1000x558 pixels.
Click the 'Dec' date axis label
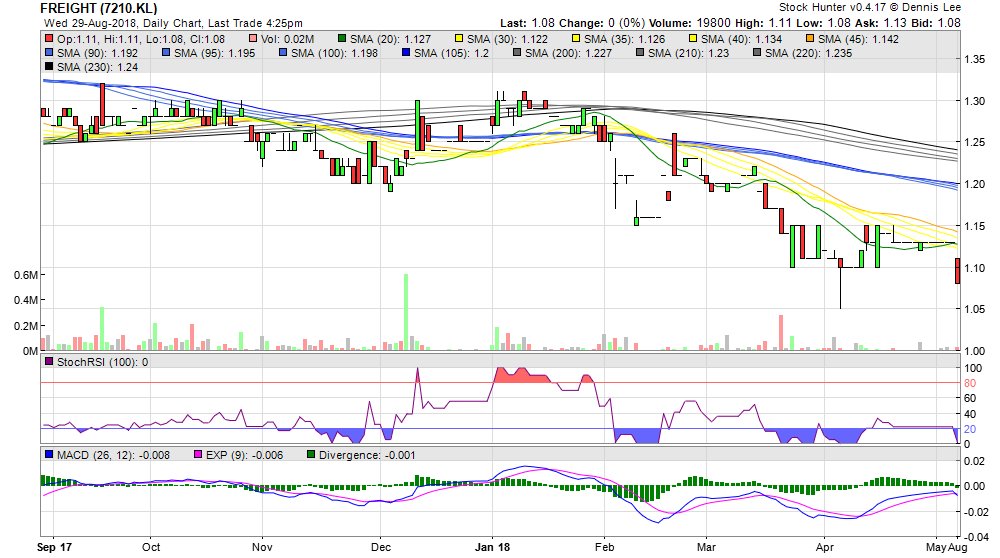(x=381, y=547)
